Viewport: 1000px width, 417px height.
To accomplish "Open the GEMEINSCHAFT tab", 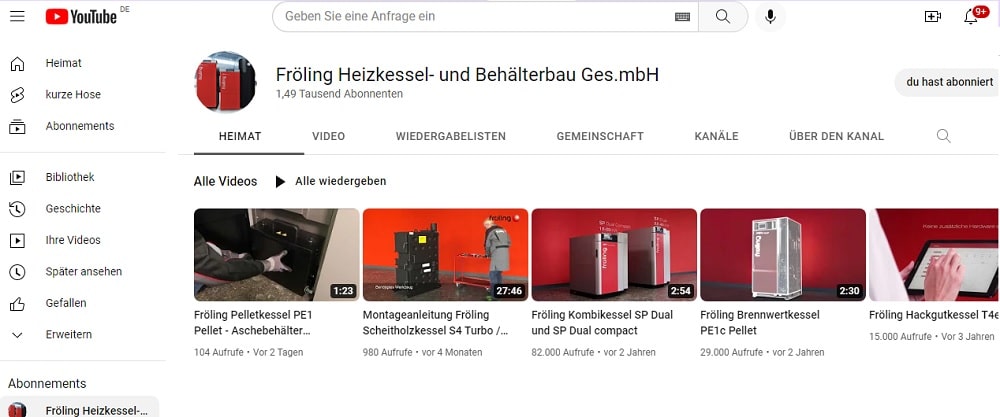I will tap(600, 136).
